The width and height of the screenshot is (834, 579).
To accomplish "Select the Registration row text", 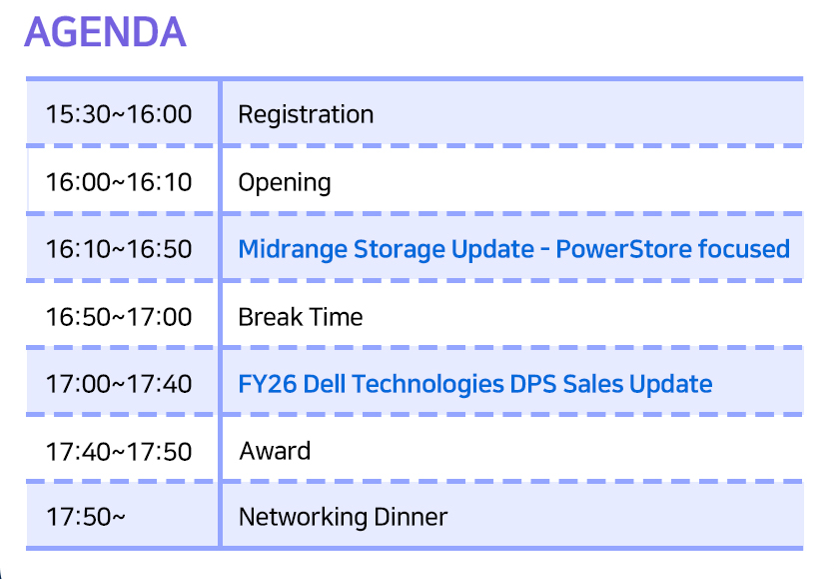I will (306, 114).
